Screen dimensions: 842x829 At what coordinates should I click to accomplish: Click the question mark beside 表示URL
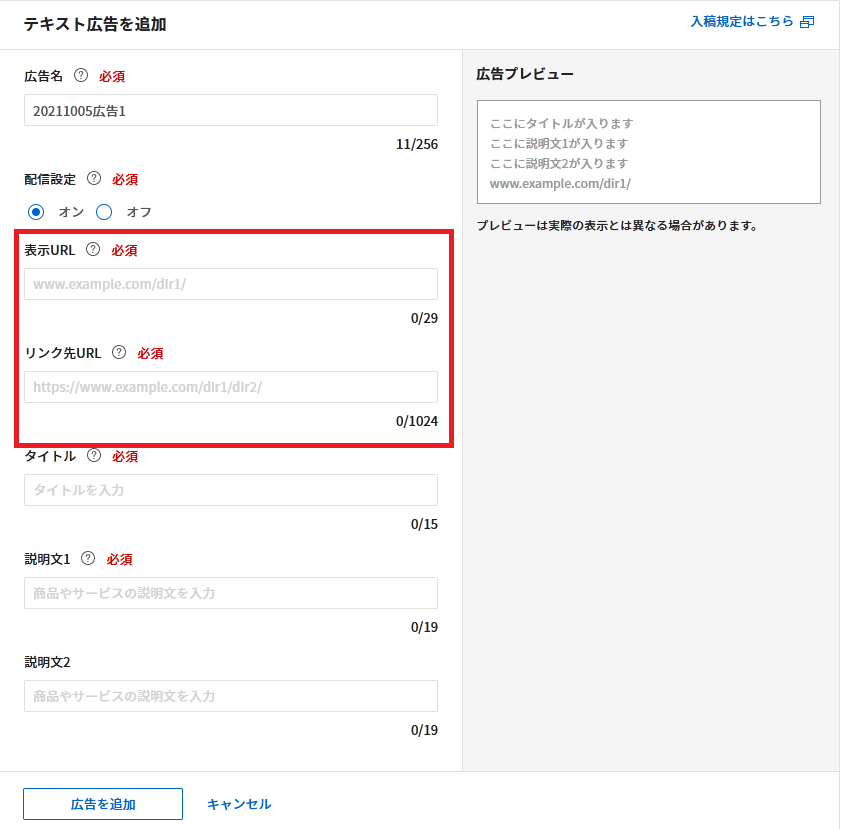click(x=93, y=250)
